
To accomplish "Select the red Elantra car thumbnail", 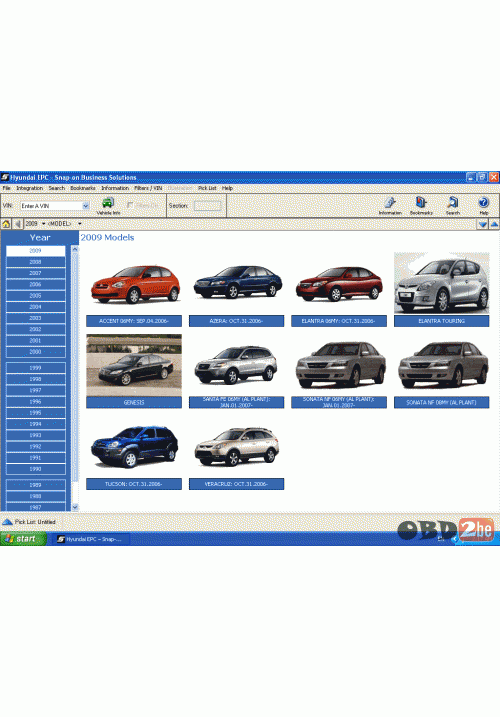I will pyautogui.click(x=339, y=284).
